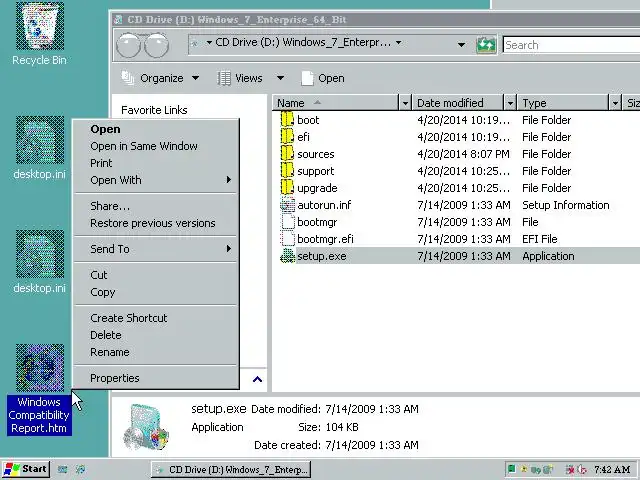The image size is (640, 480).
Task: Click the setup.exe preview icon in details pane
Action: (x=146, y=427)
